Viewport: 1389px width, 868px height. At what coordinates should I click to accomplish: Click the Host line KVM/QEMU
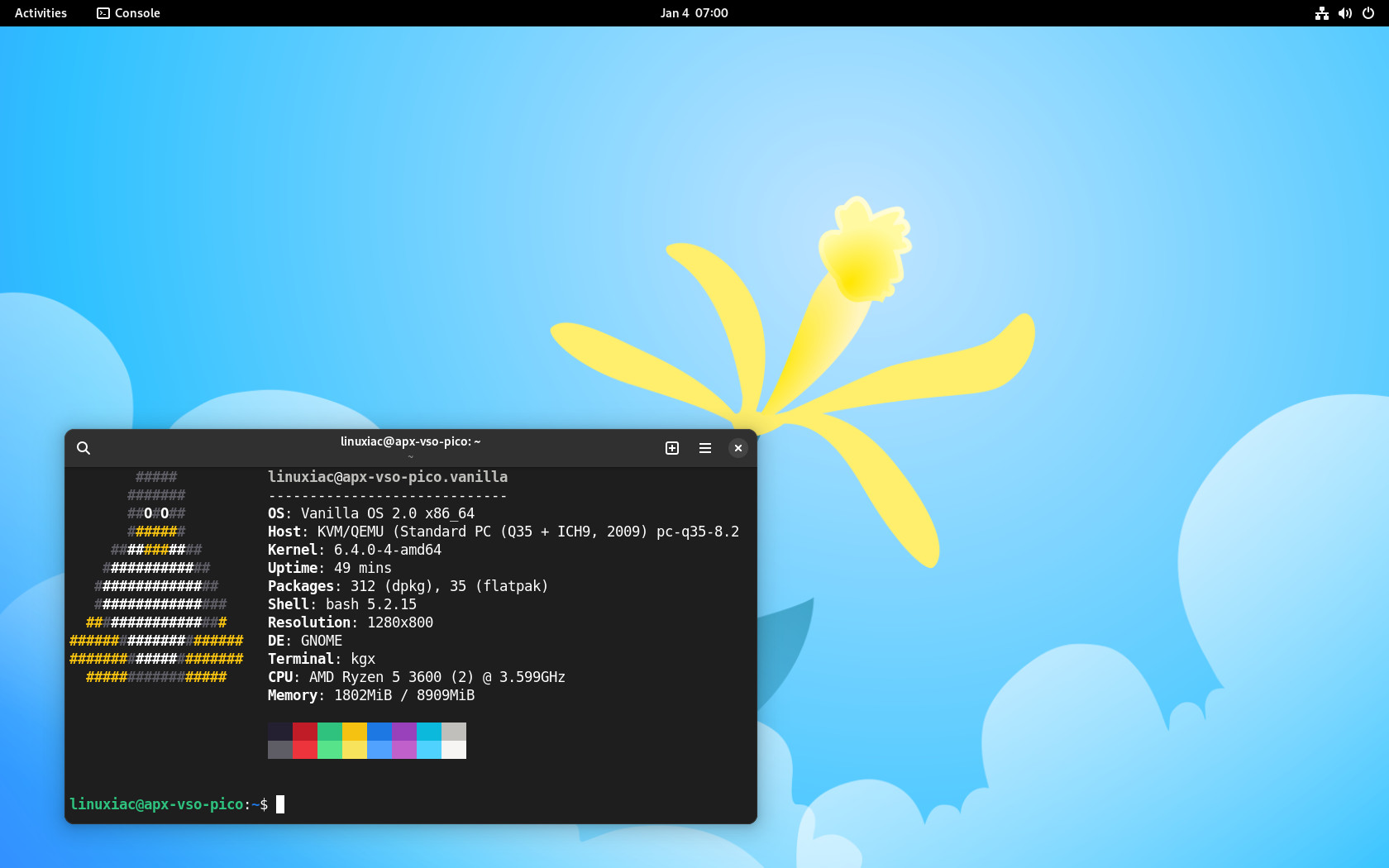(x=504, y=532)
